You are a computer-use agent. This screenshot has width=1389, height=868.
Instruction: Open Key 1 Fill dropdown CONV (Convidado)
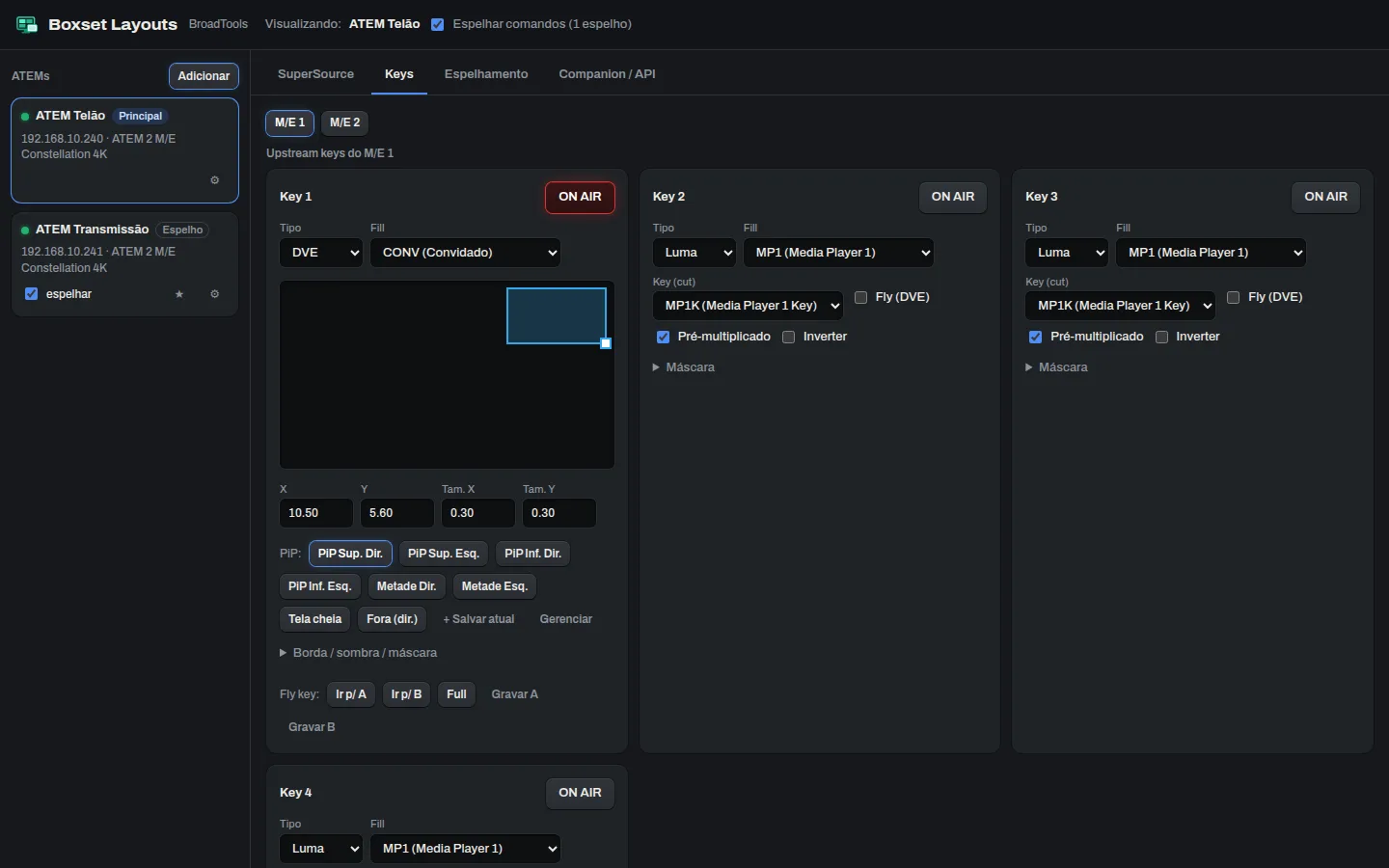[466, 253]
